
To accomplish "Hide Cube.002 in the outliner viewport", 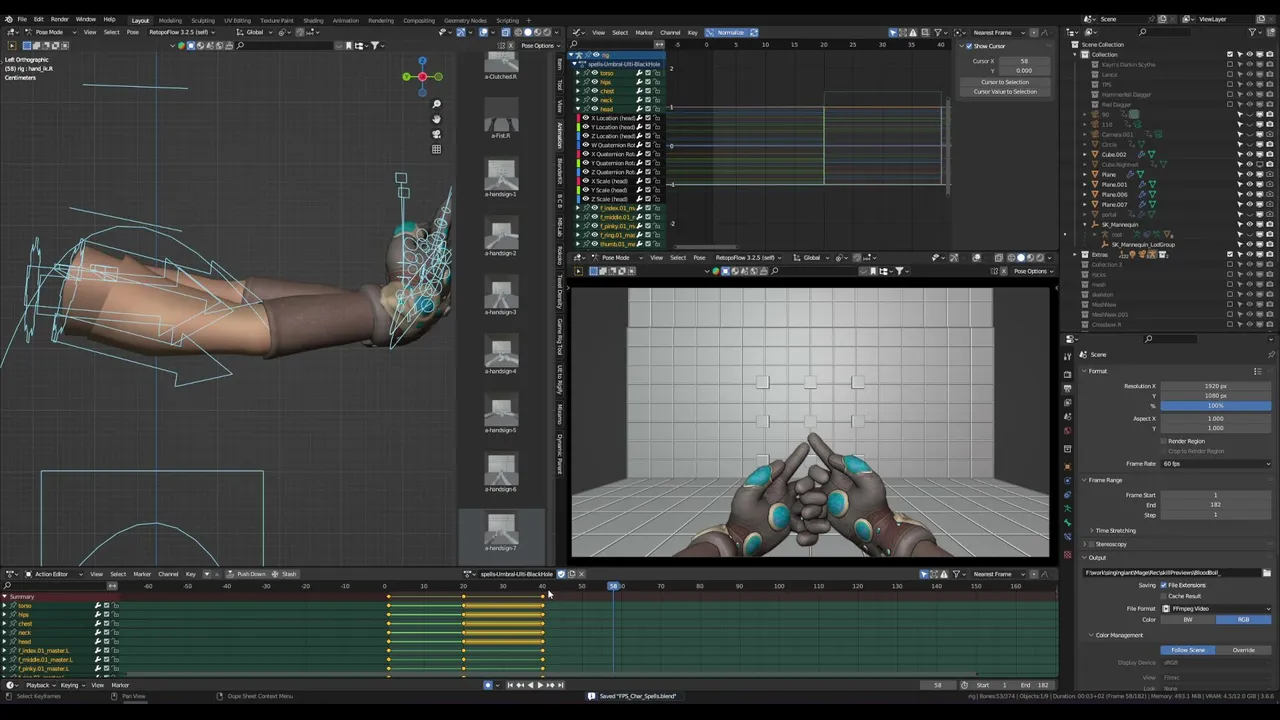I will pos(1249,155).
